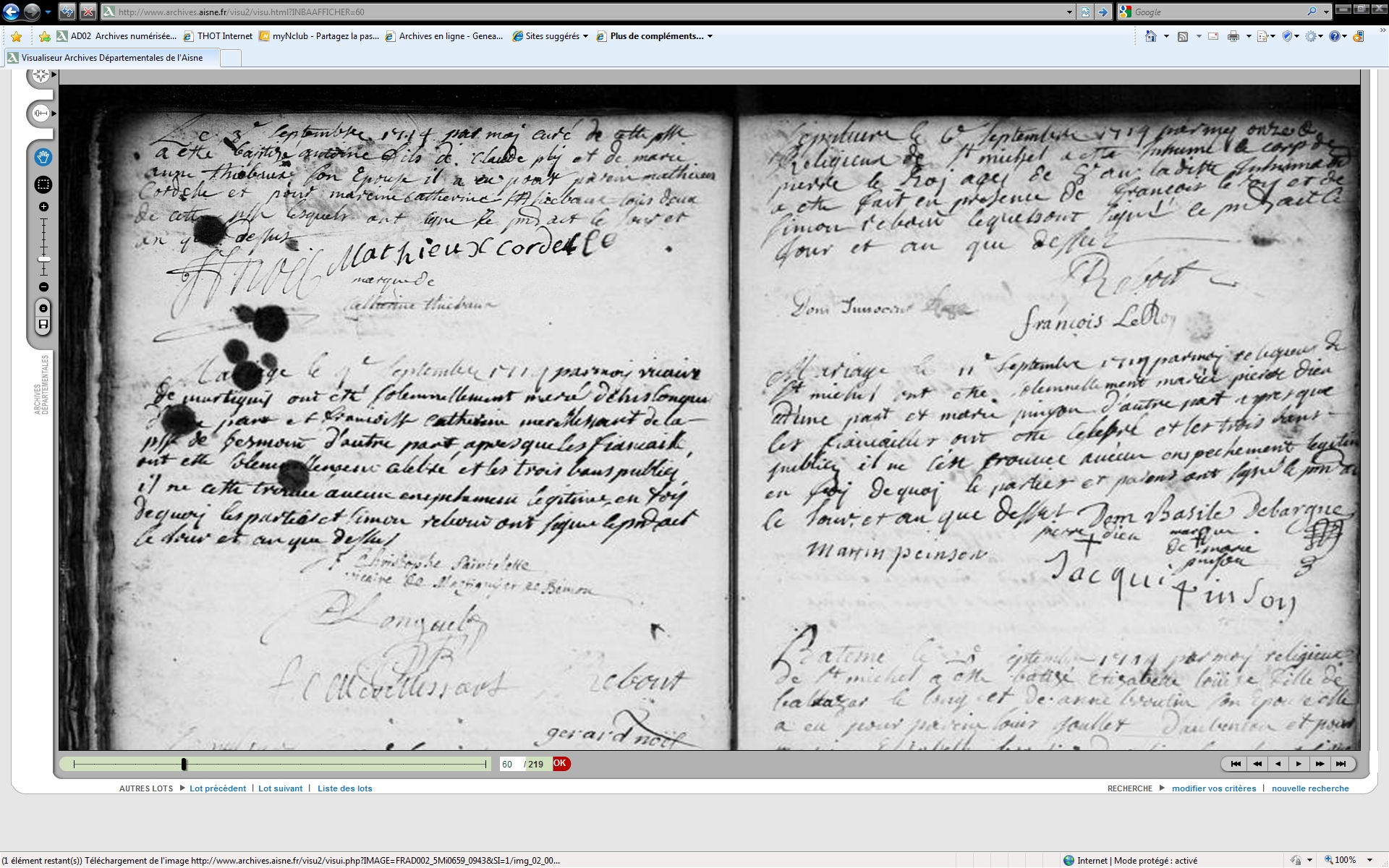Click the zoom out minus button
Viewport: 1389px width, 868px height.
pos(43,287)
